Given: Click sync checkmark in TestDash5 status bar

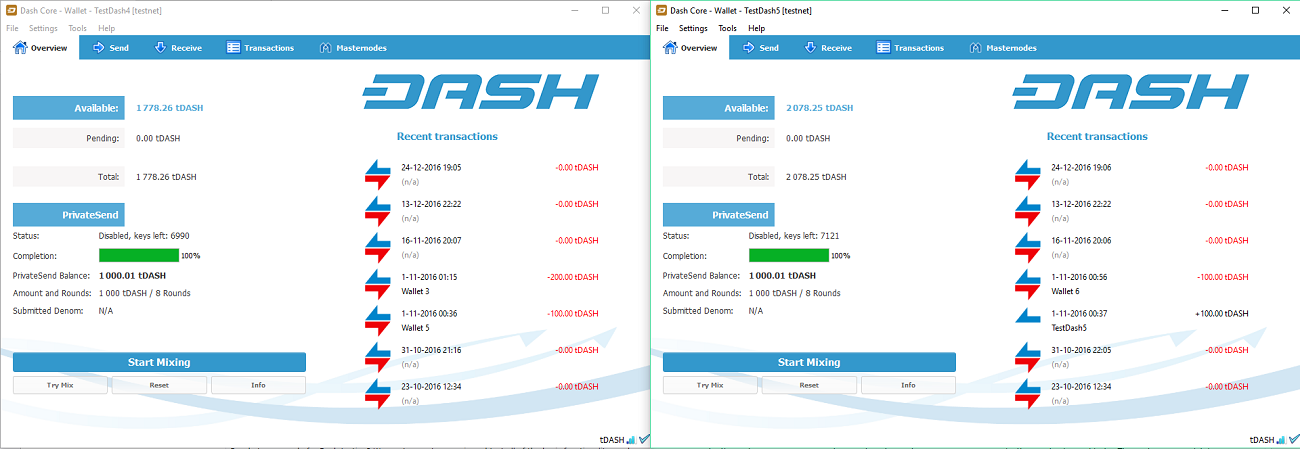Looking at the screenshot, I should point(1293,439).
